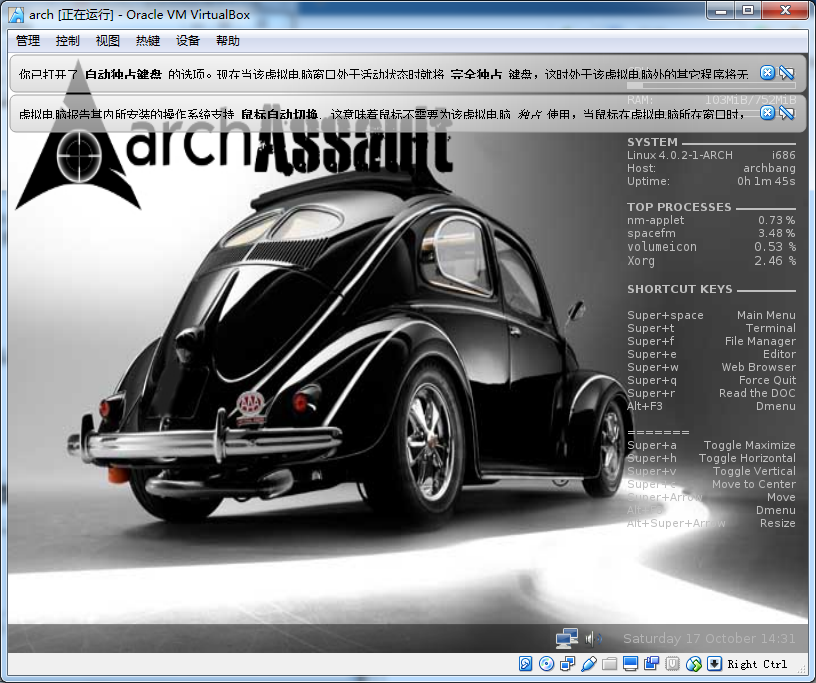The image size is (816, 683).
Task: Click the video capture status icon
Action: coord(652,664)
